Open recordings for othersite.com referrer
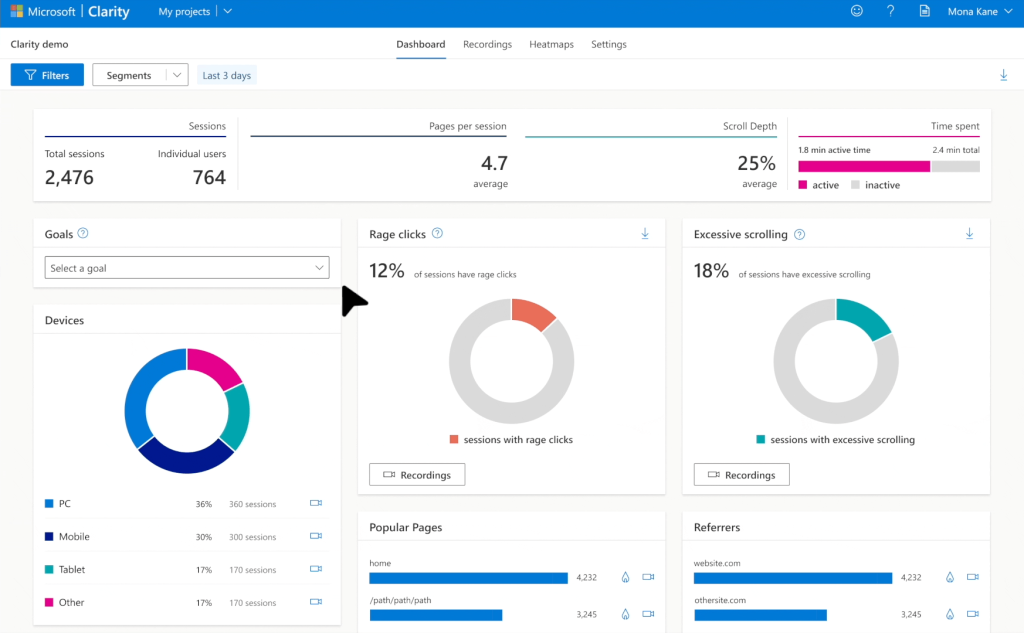Viewport: 1024px width, 633px height. (972, 614)
